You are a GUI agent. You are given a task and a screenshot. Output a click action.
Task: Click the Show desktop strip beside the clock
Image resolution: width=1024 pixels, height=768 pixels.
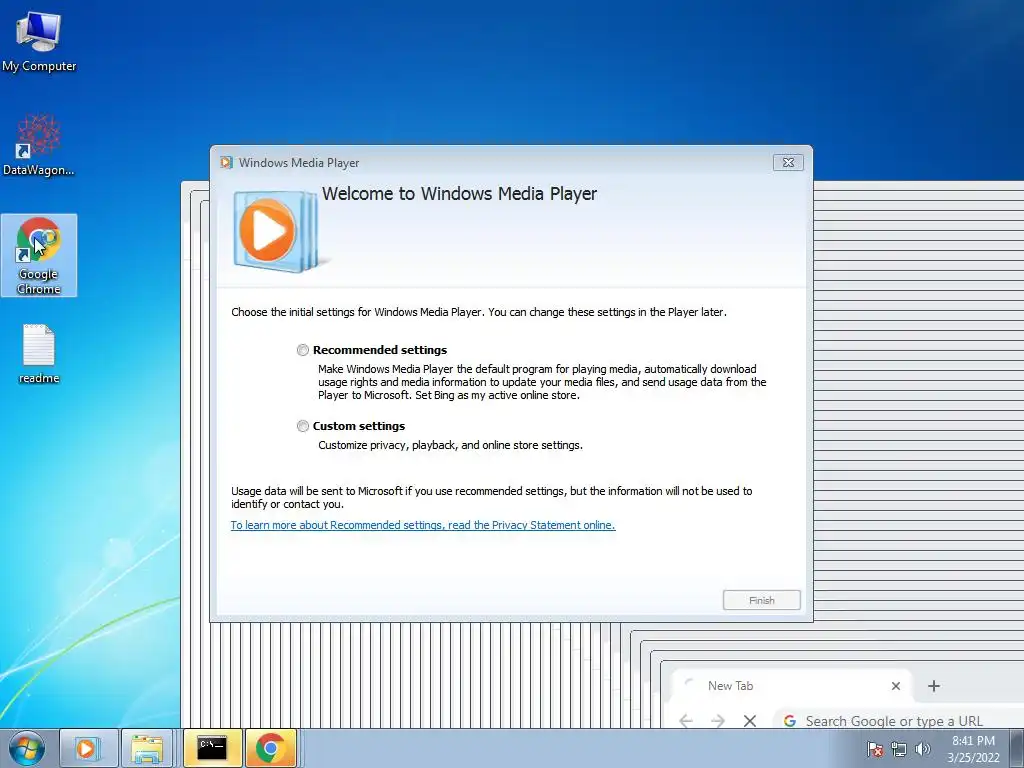pos(1017,748)
